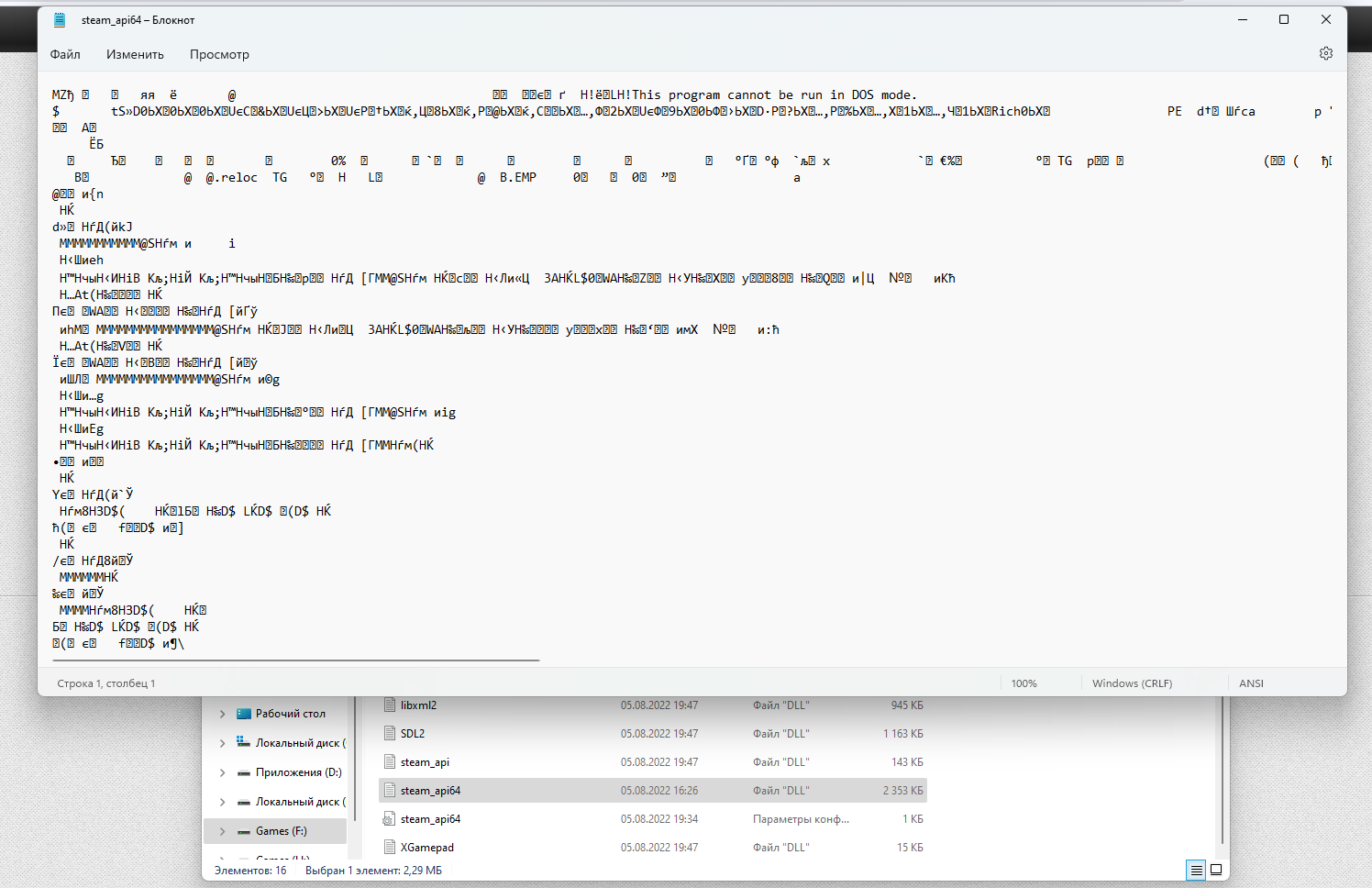Switch Explorer to large thumbnails view
The height and width of the screenshot is (888, 1372).
click(x=1216, y=870)
